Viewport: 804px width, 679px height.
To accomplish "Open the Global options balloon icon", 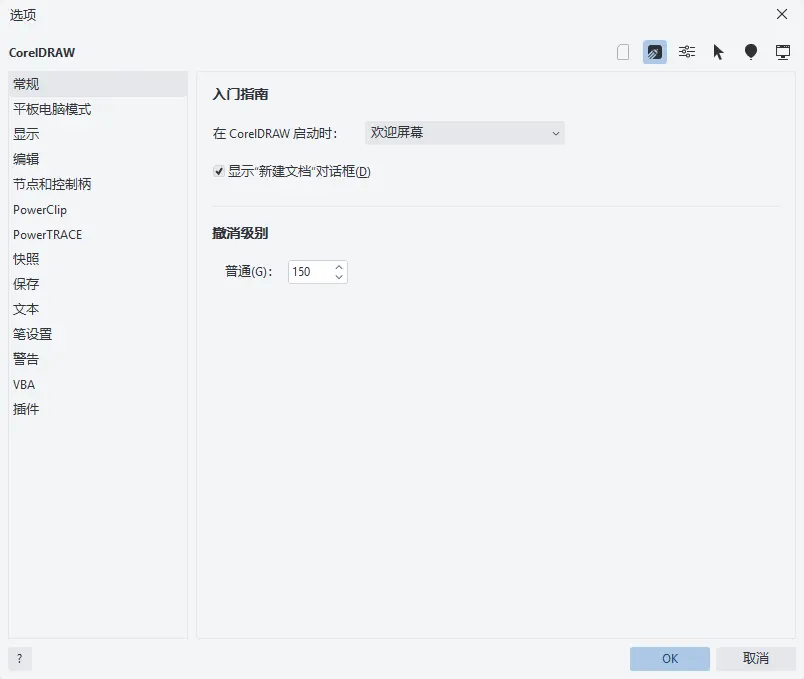I will coord(751,52).
